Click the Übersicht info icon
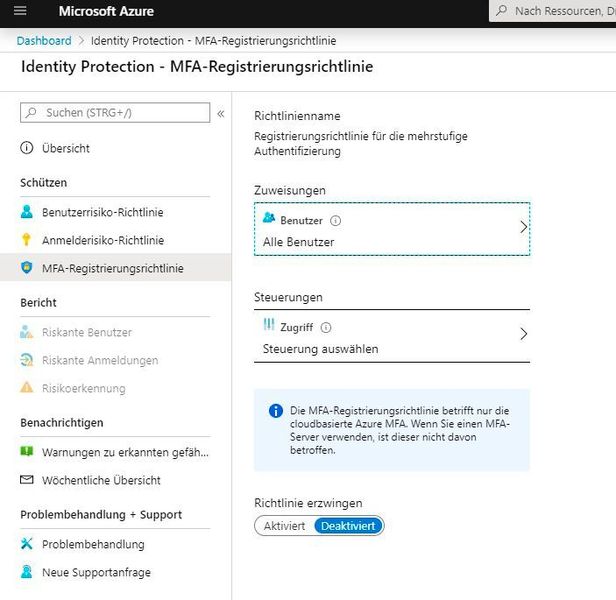 pos(27,148)
